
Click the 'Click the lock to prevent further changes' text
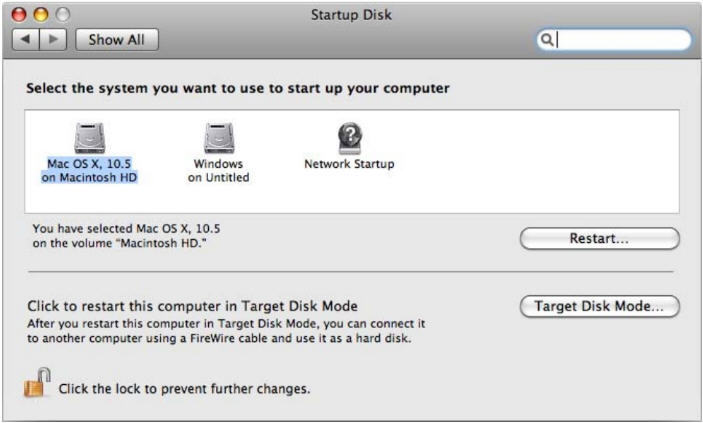click(184, 388)
